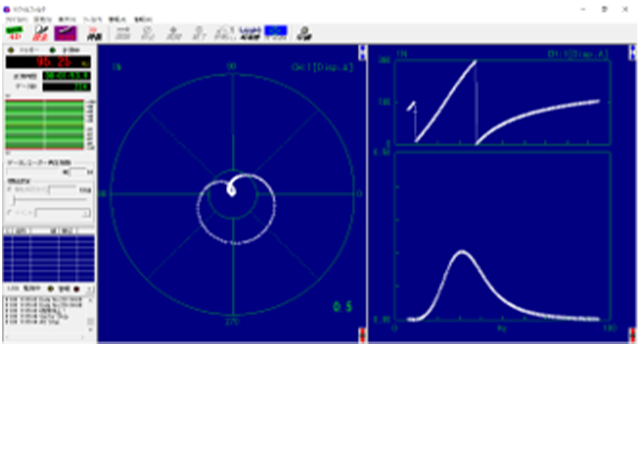Screen dimensions: 640x460
Task: Click the first entry in the log list
Action: click(44, 300)
